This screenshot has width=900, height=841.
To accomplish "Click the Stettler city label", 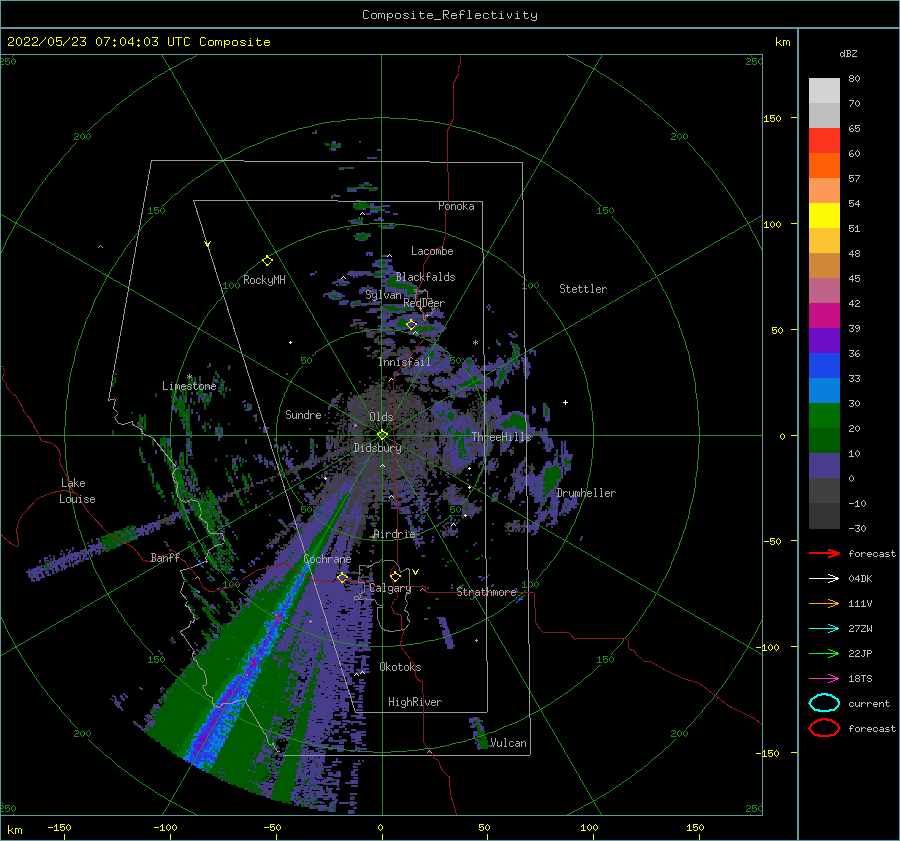I will (x=583, y=289).
